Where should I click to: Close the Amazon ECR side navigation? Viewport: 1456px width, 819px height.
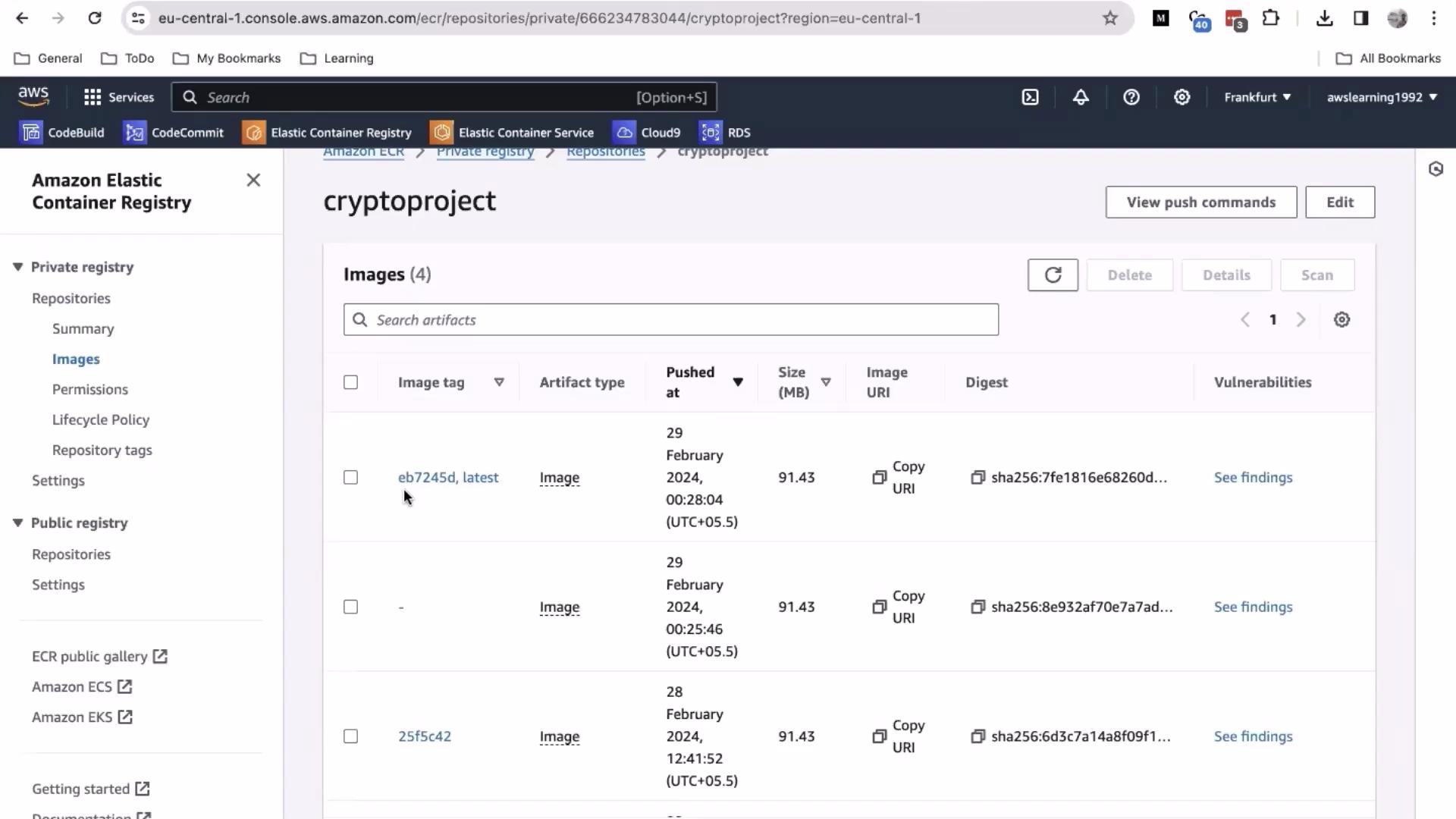click(x=253, y=180)
